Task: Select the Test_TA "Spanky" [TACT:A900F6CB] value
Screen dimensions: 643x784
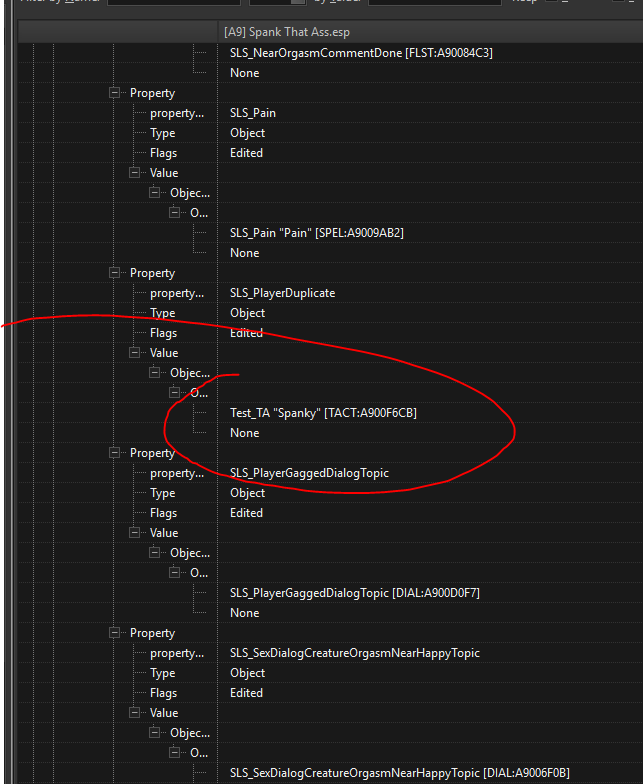Action: click(323, 412)
